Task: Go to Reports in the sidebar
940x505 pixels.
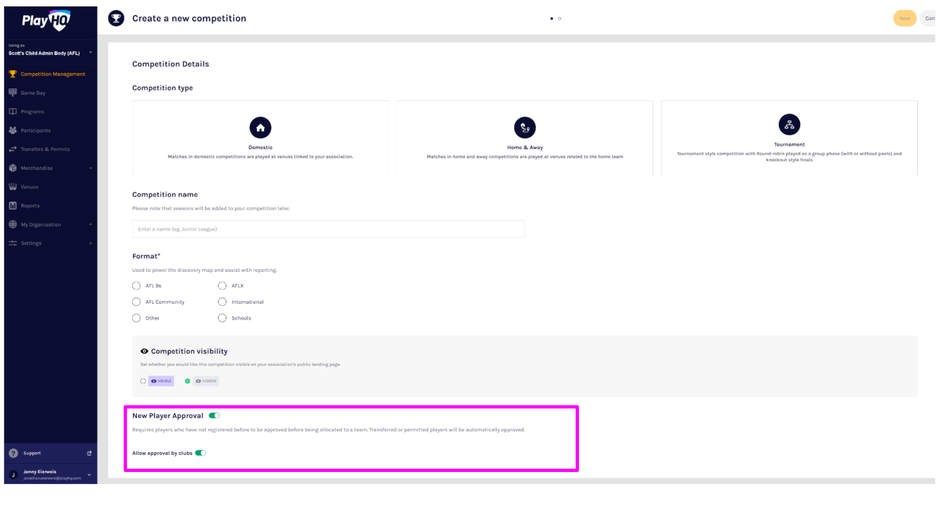Action: pyautogui.click(x=29, y=206)
